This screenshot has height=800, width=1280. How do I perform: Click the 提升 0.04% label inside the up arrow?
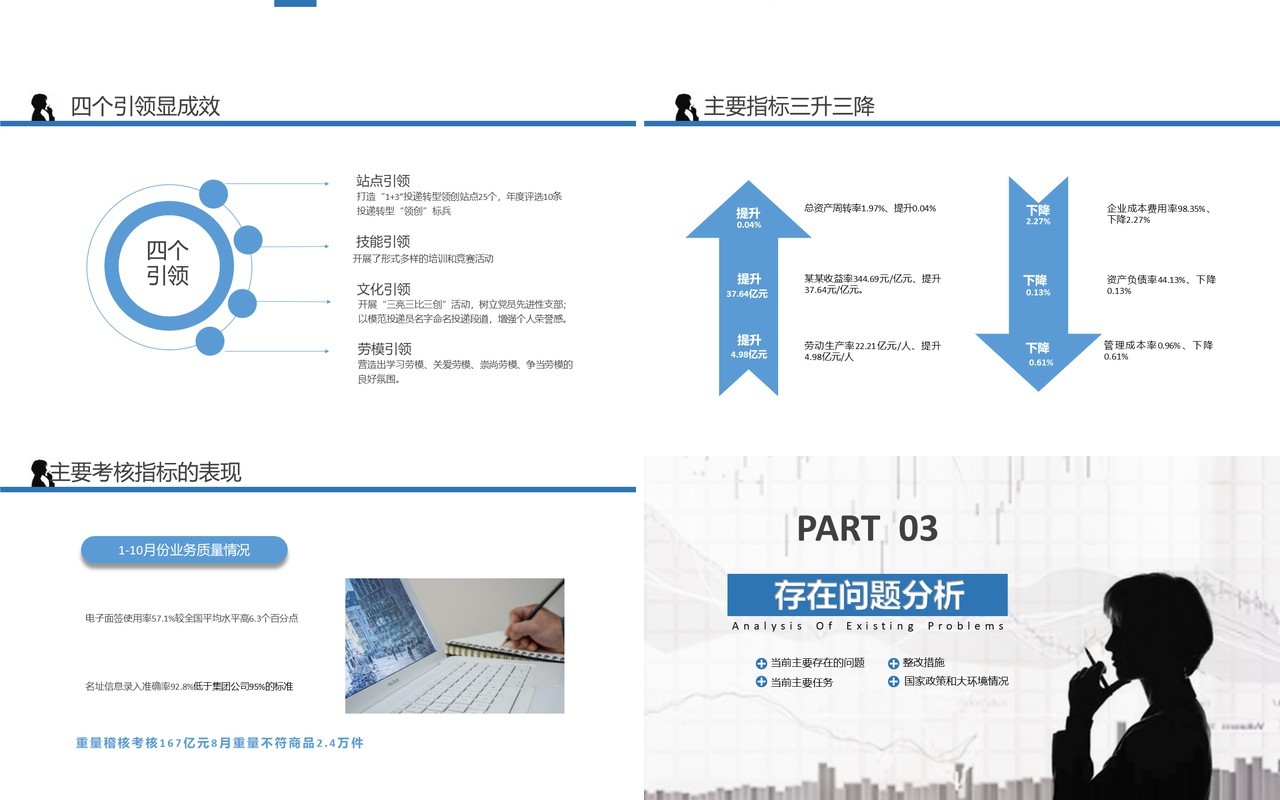click(749, 218)
